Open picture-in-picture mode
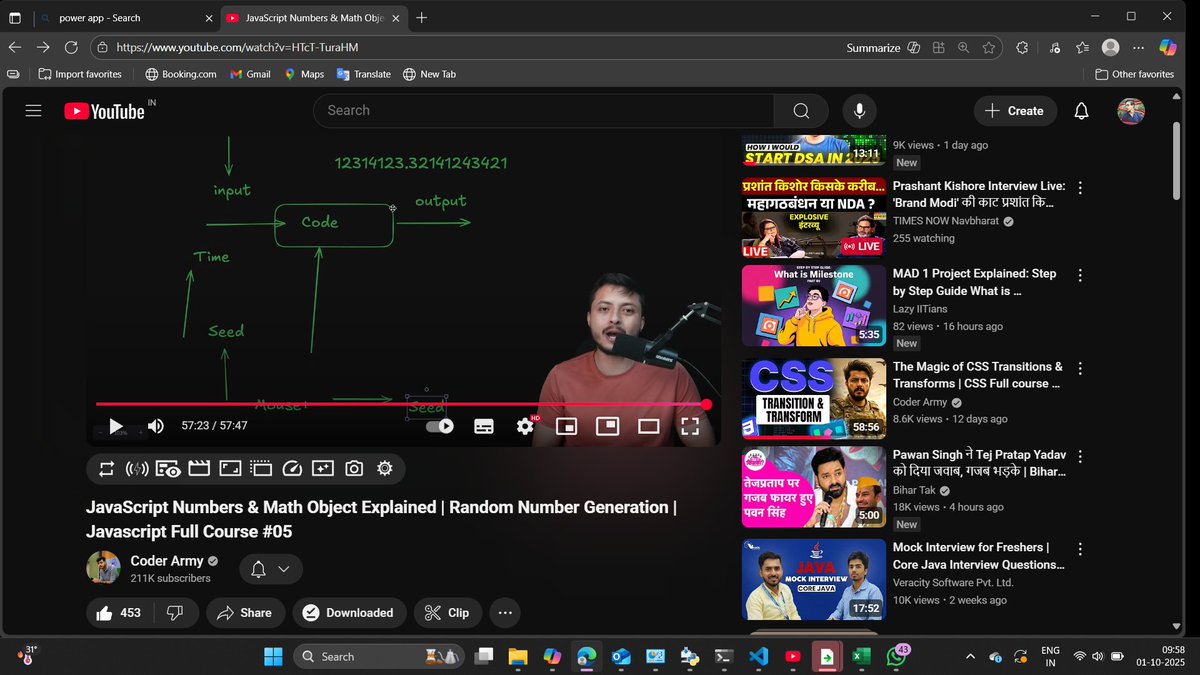This screenshot has width=1200, height=675. [607, 426]
